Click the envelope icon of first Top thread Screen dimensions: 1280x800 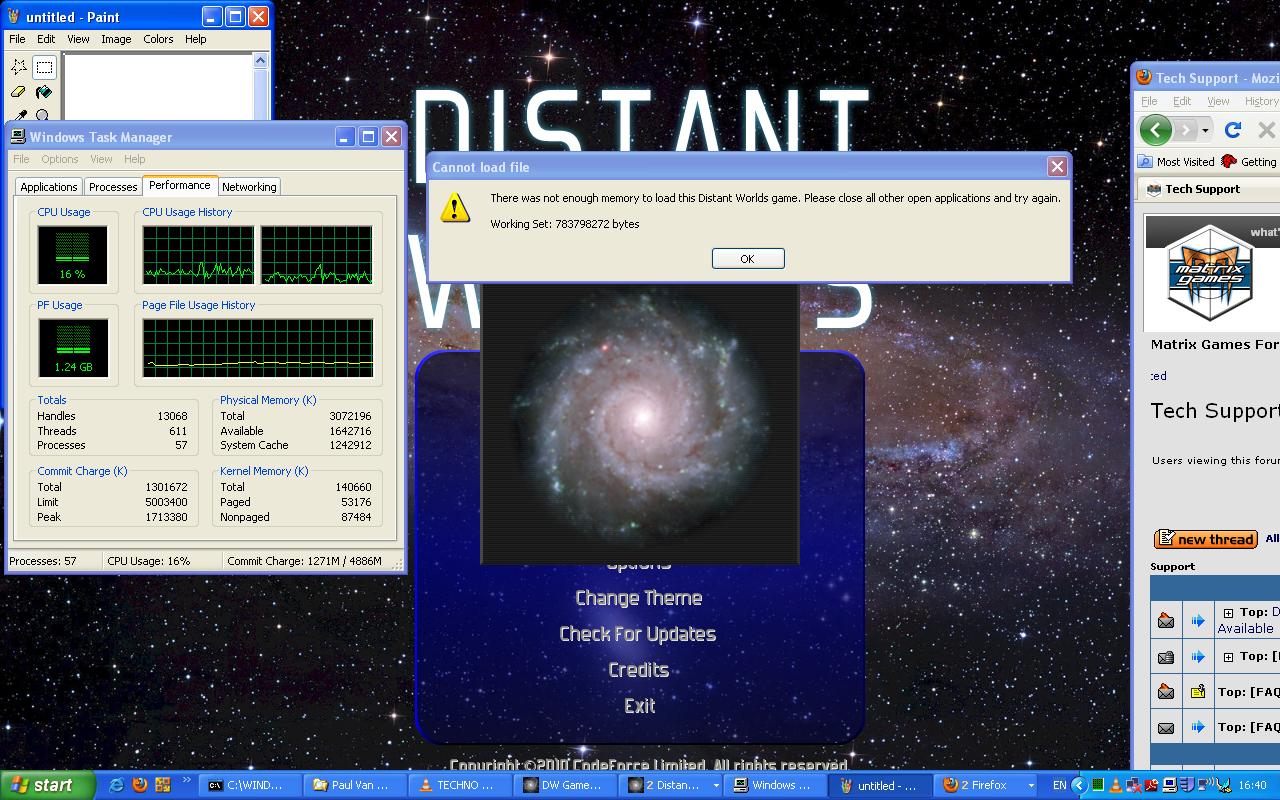1166,621
